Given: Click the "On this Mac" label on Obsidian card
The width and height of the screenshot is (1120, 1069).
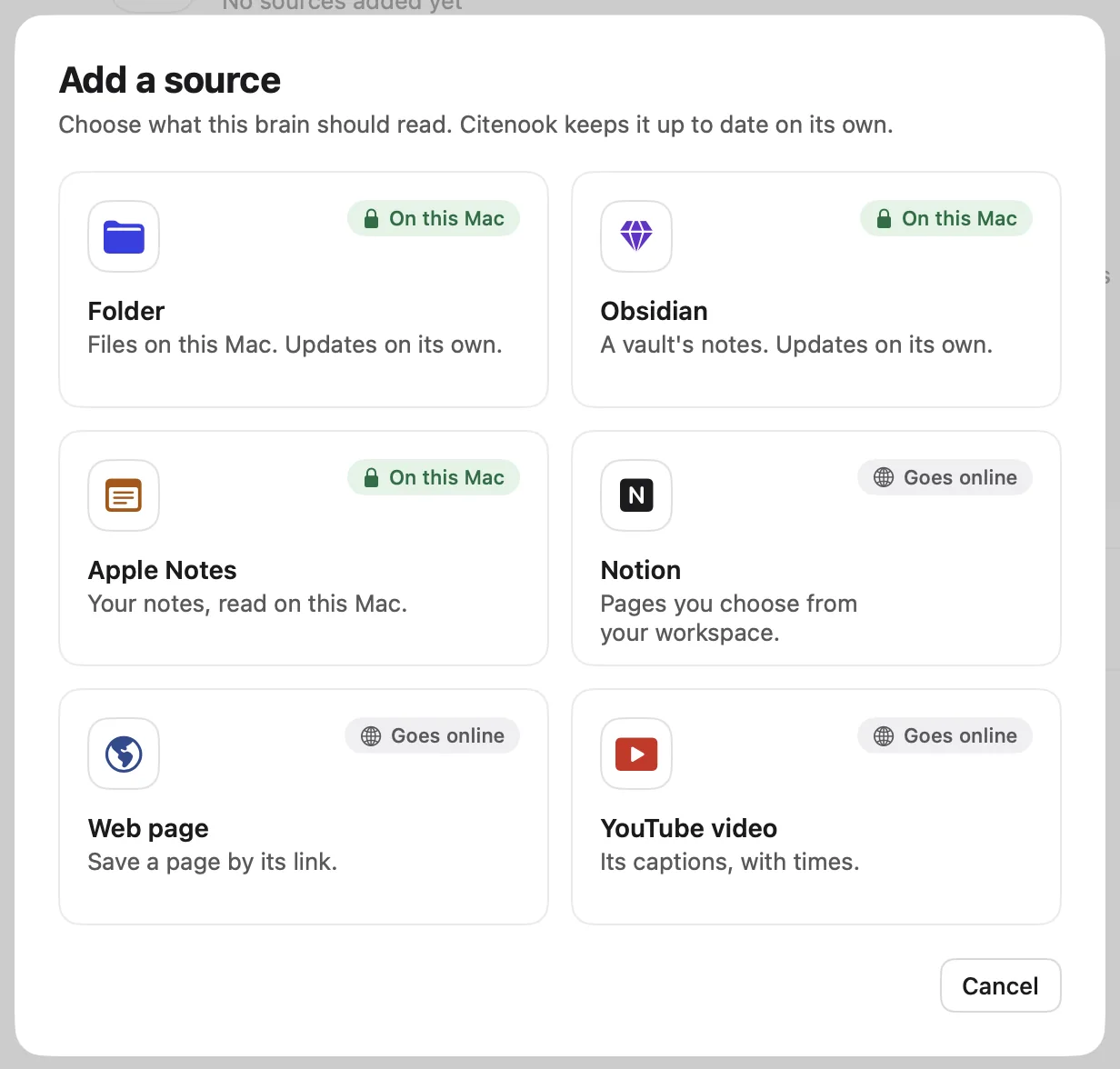Looking at the screenshot, I should click(x=959, y=219).
